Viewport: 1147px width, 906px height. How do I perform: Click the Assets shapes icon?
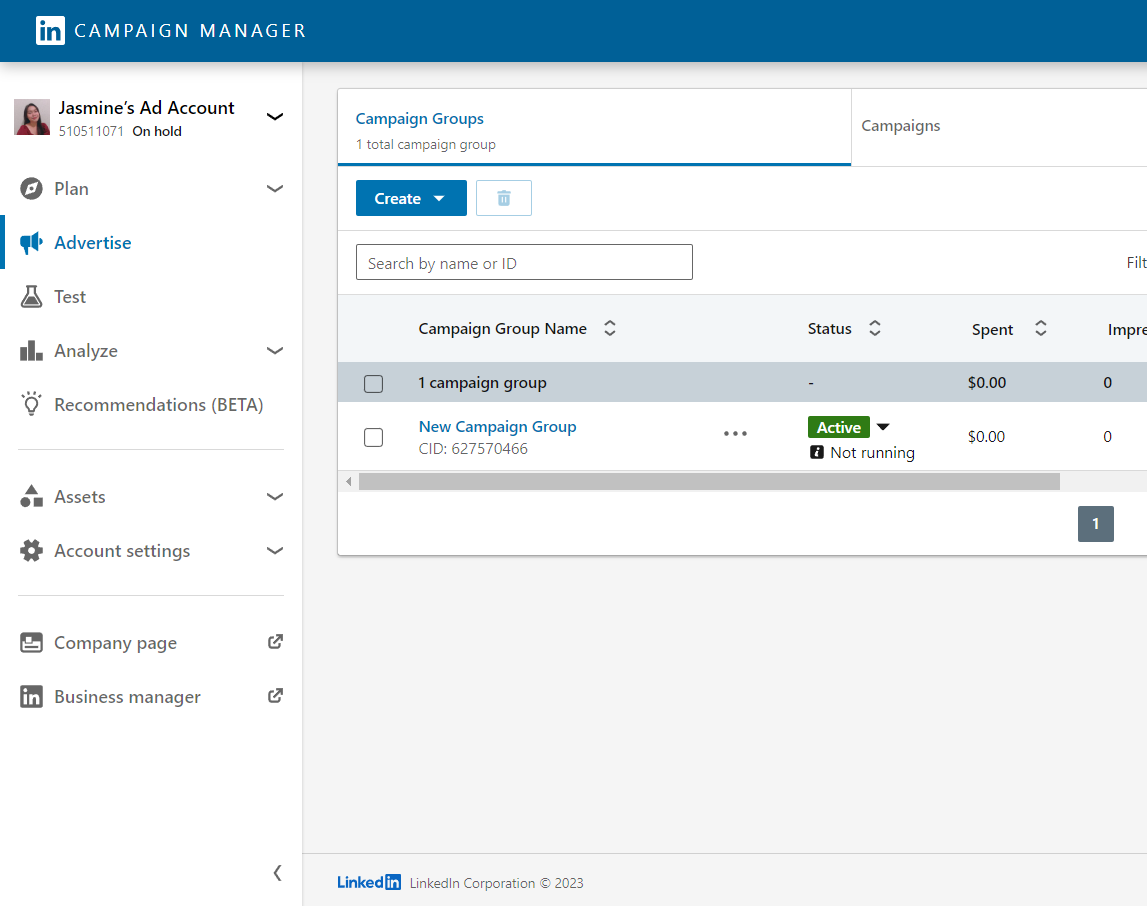[x=31, y=497]
